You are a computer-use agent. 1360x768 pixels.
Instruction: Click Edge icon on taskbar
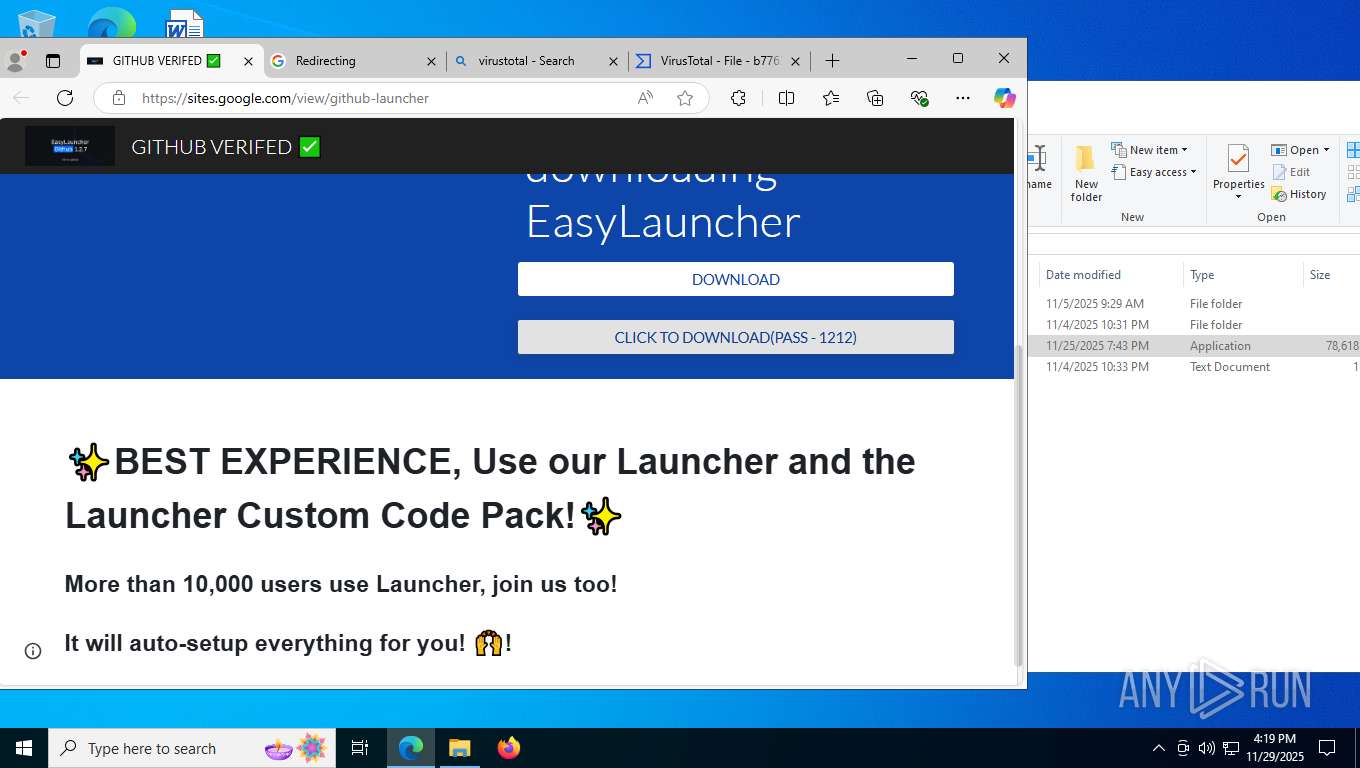click(x=411, y=748)
